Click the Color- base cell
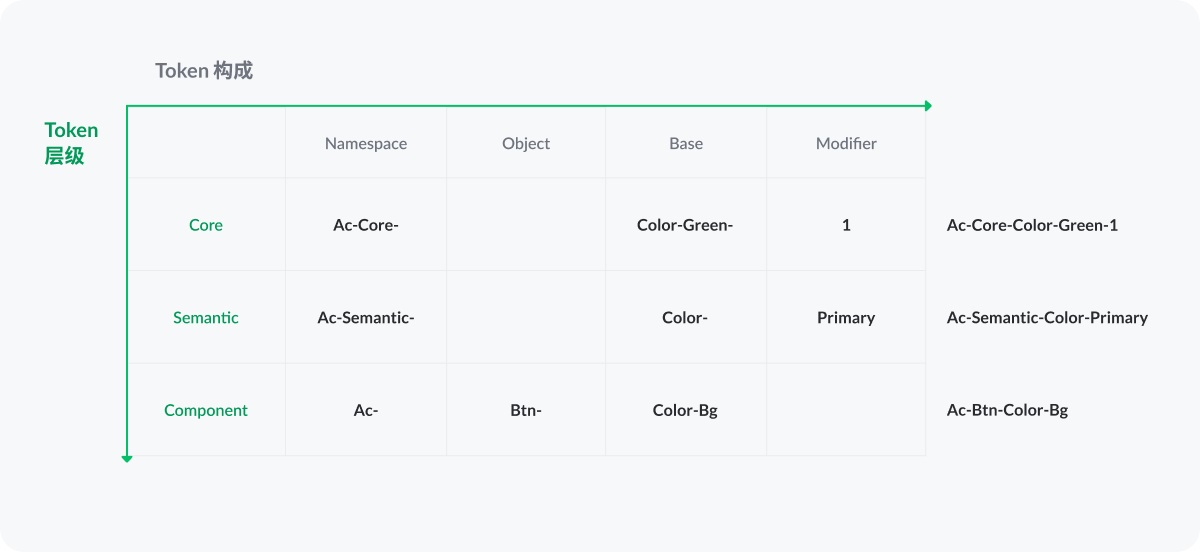This screenshot has height=552, width=1200. pos(685,317)
